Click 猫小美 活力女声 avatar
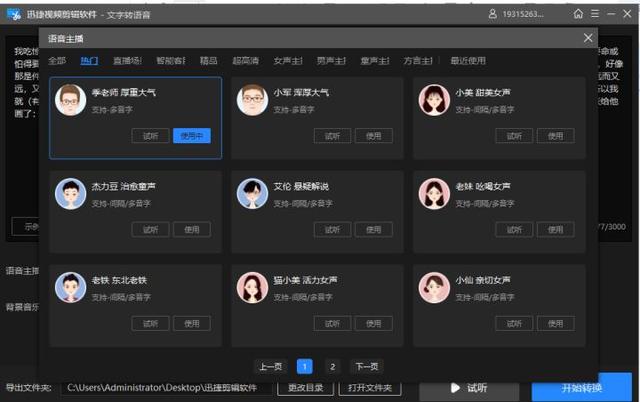Viewport: 640px width, 402px height. click(x=252, y=287)
